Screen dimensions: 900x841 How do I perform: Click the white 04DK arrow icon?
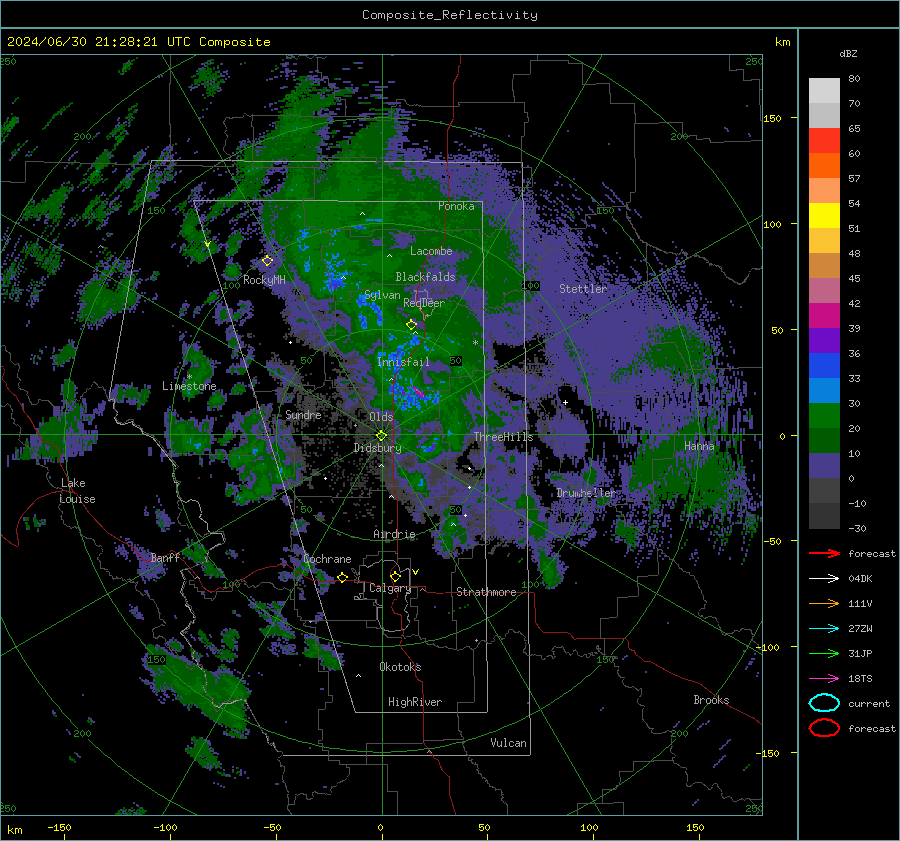pos(824,578)
